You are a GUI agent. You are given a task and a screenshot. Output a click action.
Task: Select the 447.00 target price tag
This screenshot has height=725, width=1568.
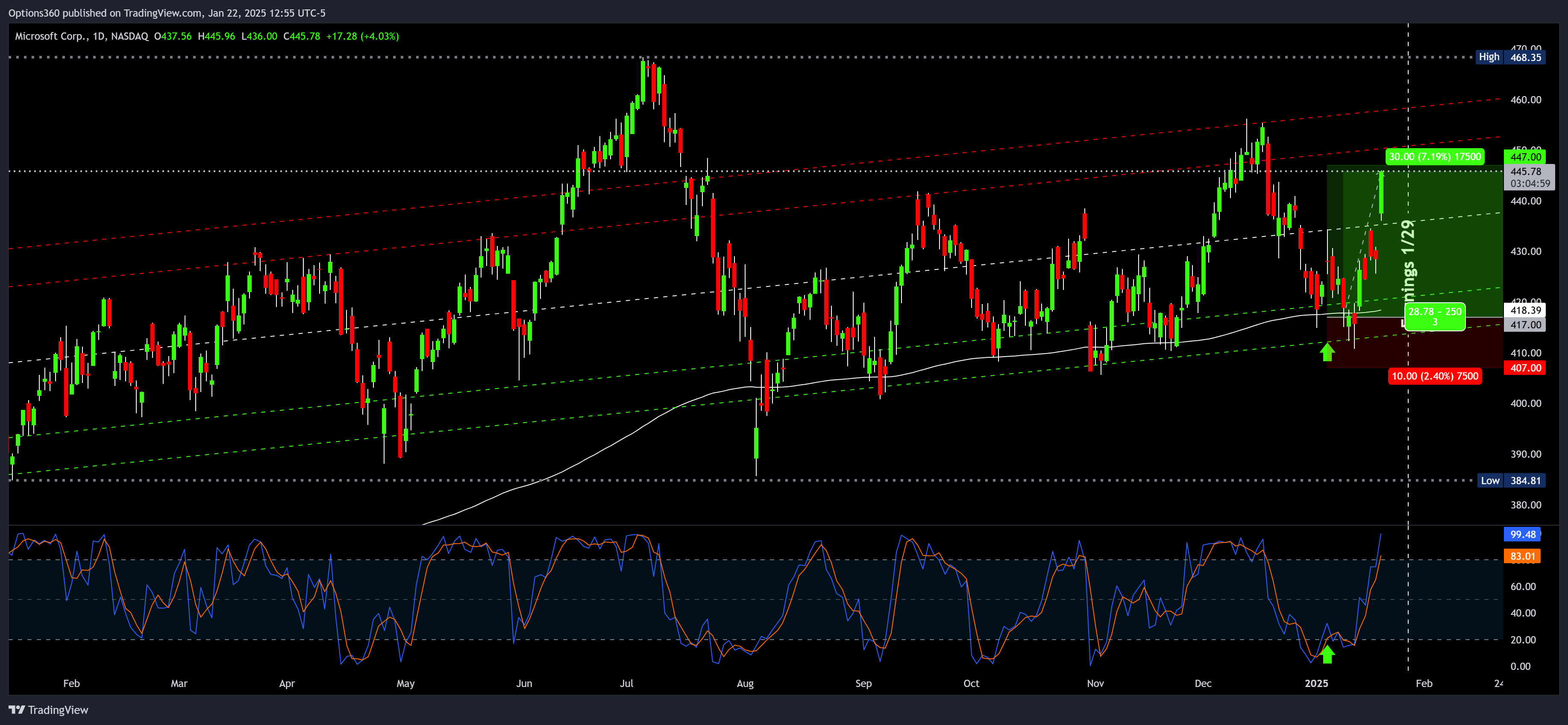1525,157
